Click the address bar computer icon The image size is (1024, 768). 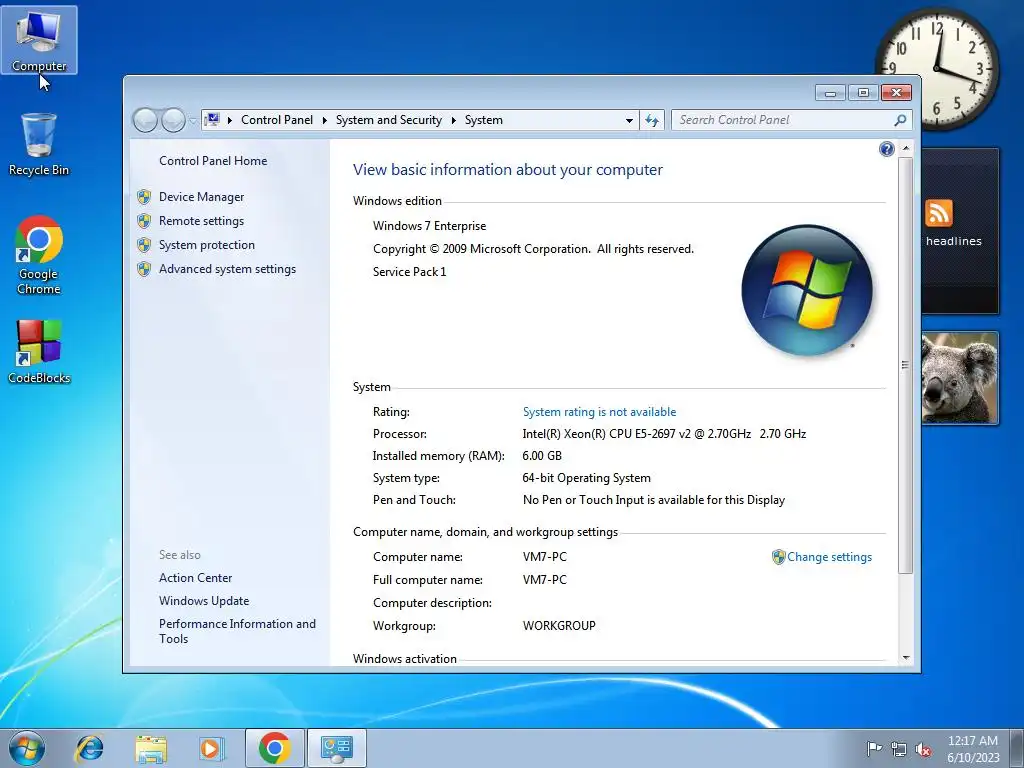[212, 120]
